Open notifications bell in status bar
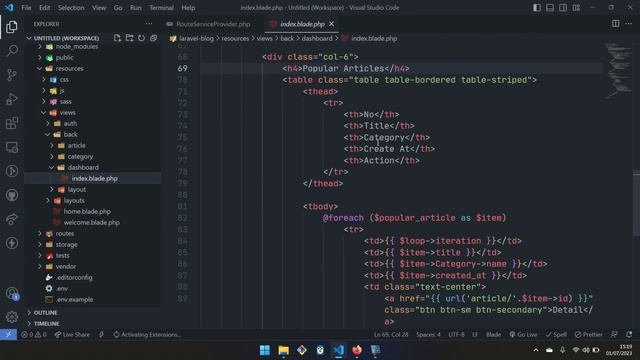 629,334
